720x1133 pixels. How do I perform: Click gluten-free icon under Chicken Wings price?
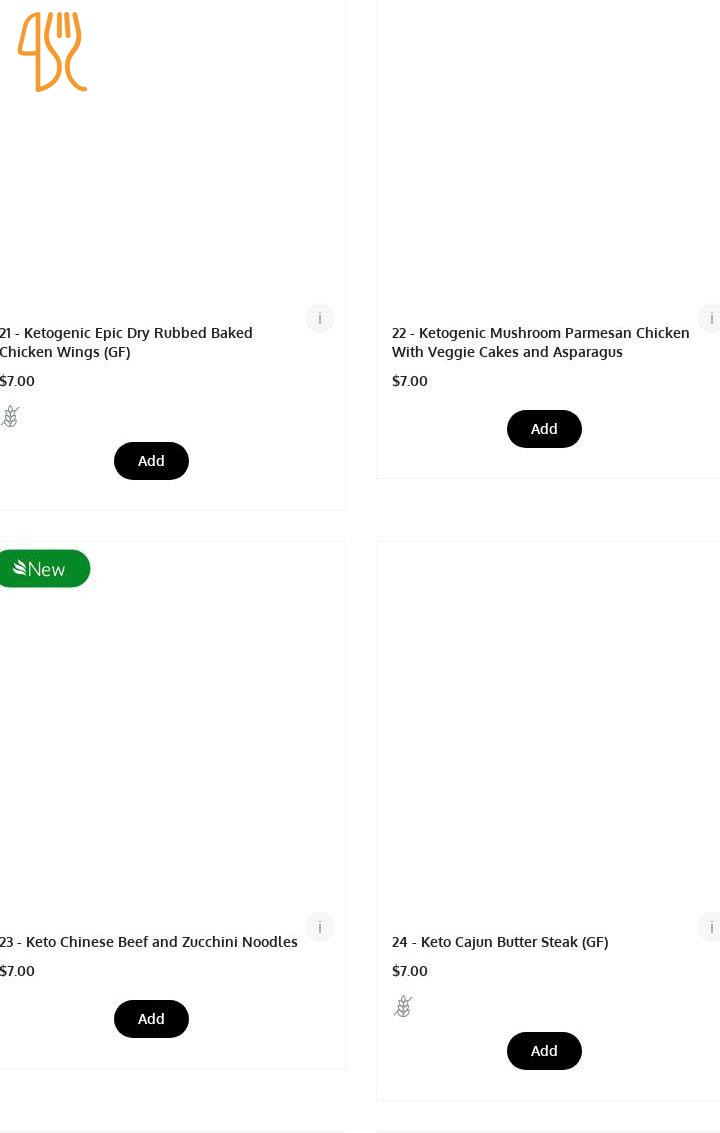11,416
